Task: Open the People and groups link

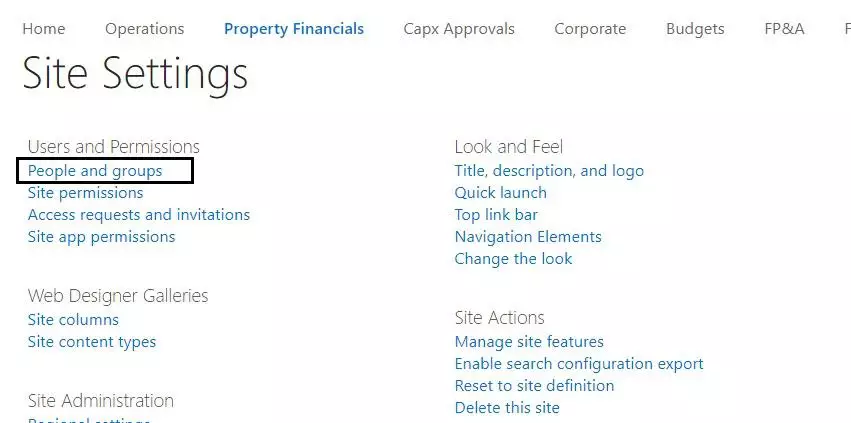Action: click(x=95, y=171)
